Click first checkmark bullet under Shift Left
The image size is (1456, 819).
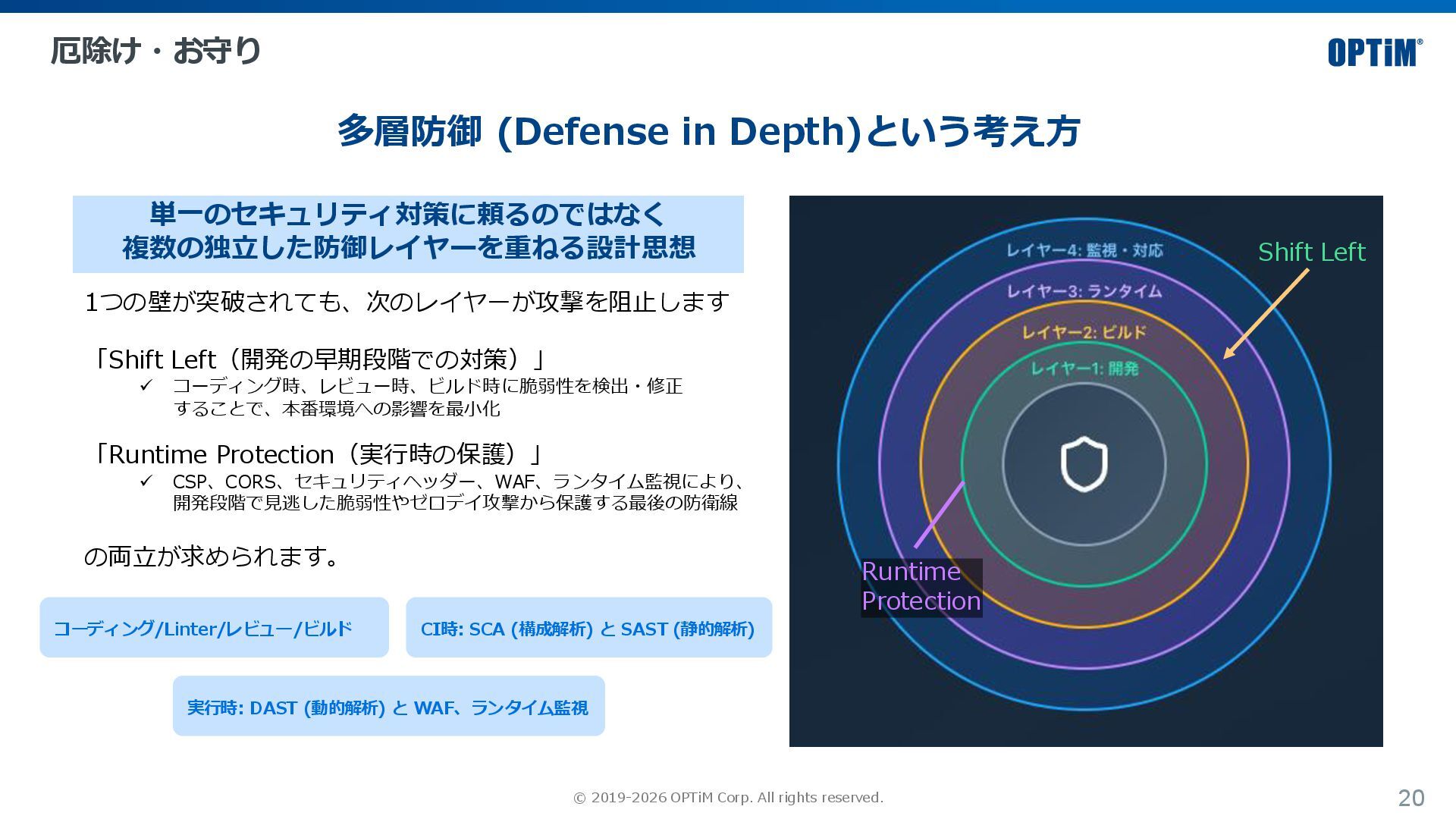[146, 385]
